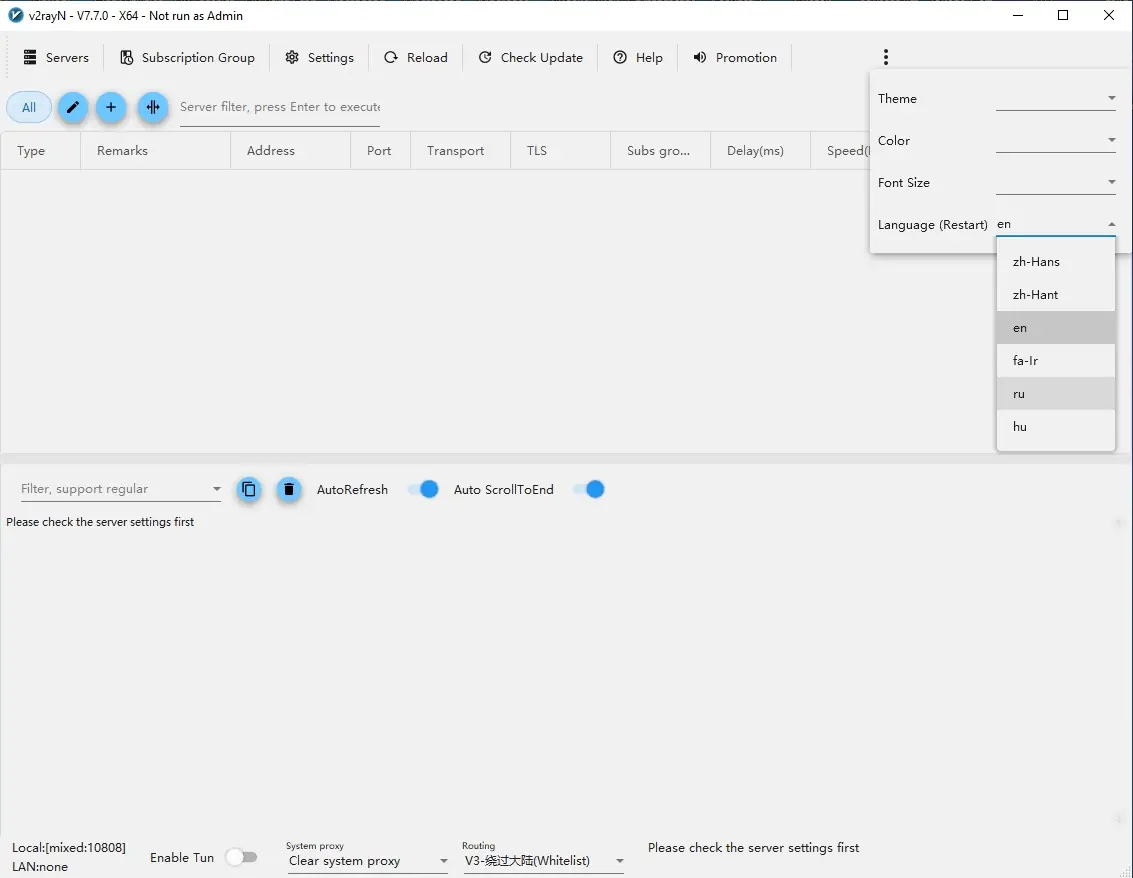
Task: Click the copy log icon
Action: coord(249,489)
